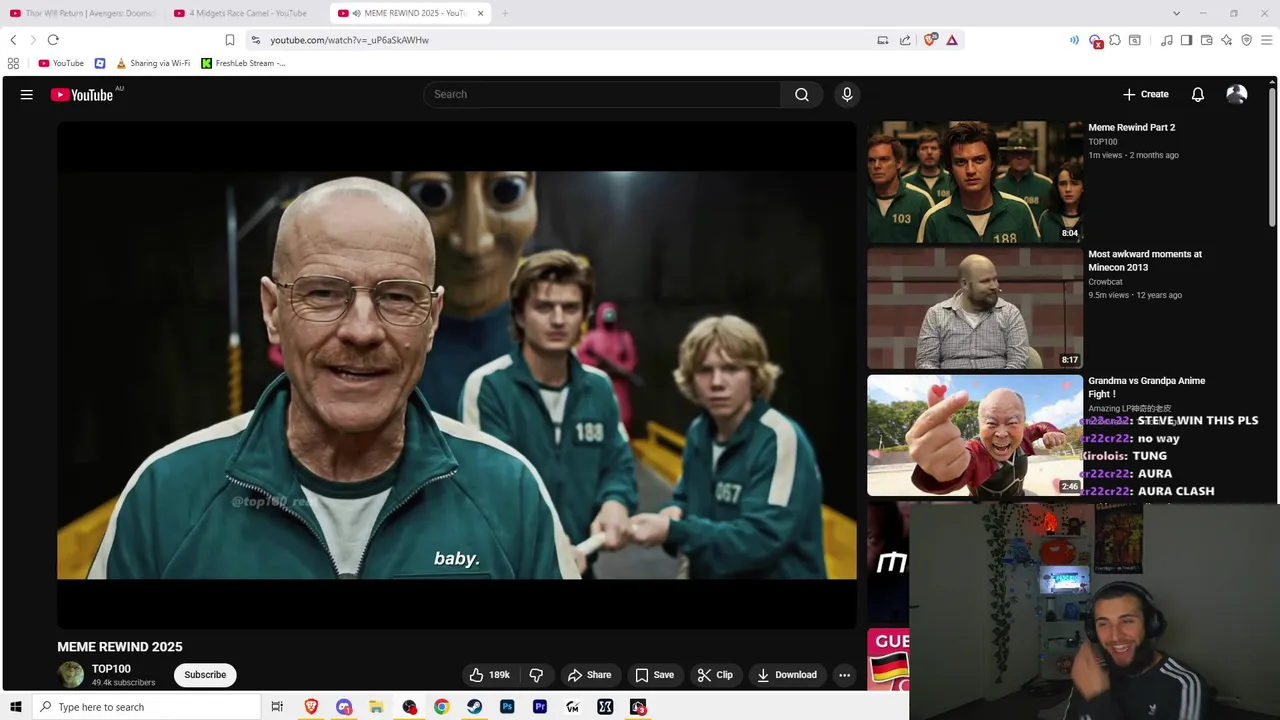Open the Brave media music-note control
1280x720 pixels.
pos(1167,40)
